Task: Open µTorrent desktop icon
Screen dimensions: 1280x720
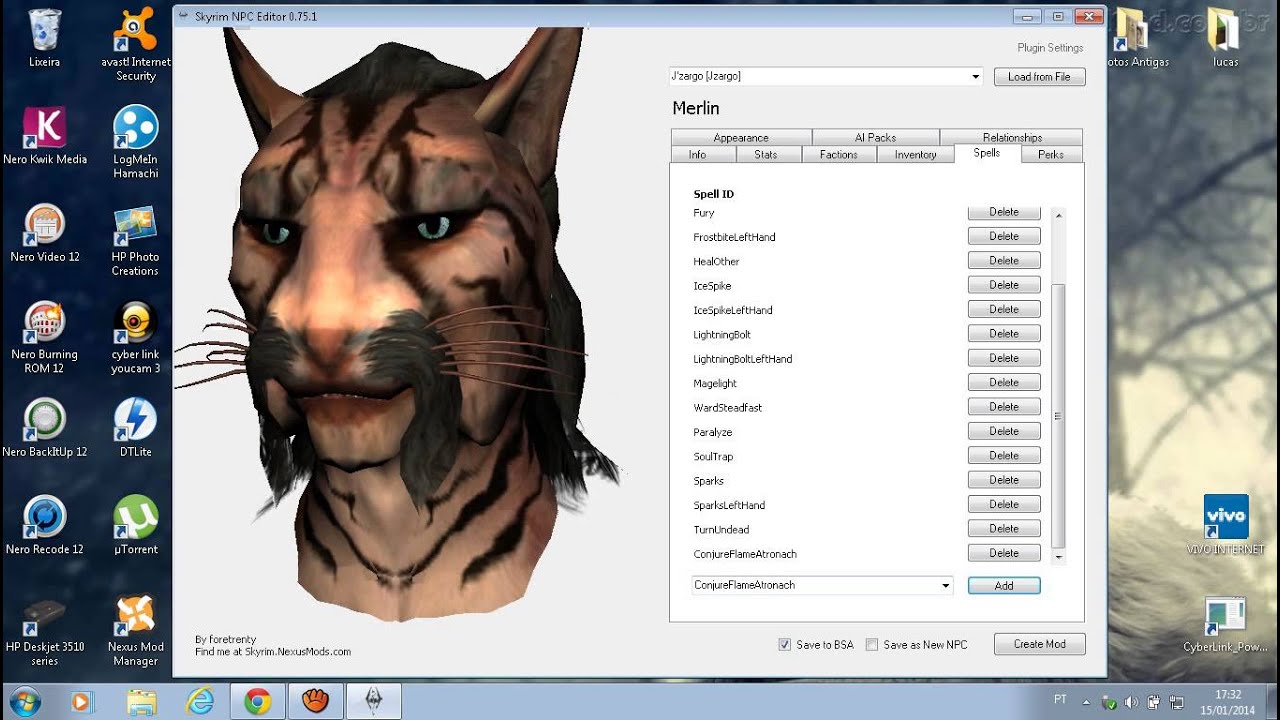Action: pos(135,525)
